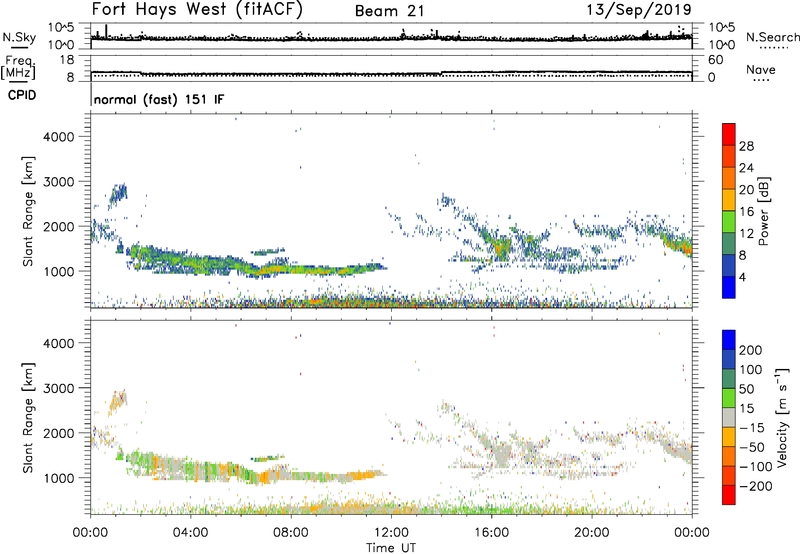The width and height of the screenshot is (800, 554).
Task: Click the N.Search legend label
Action: pos(772,37)
